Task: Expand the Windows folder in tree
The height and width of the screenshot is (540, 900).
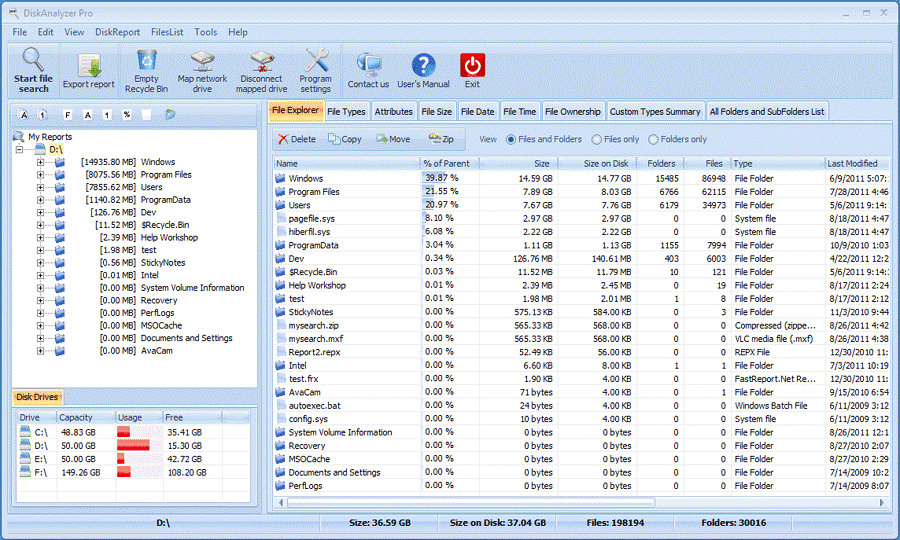Action: [40, 162]
